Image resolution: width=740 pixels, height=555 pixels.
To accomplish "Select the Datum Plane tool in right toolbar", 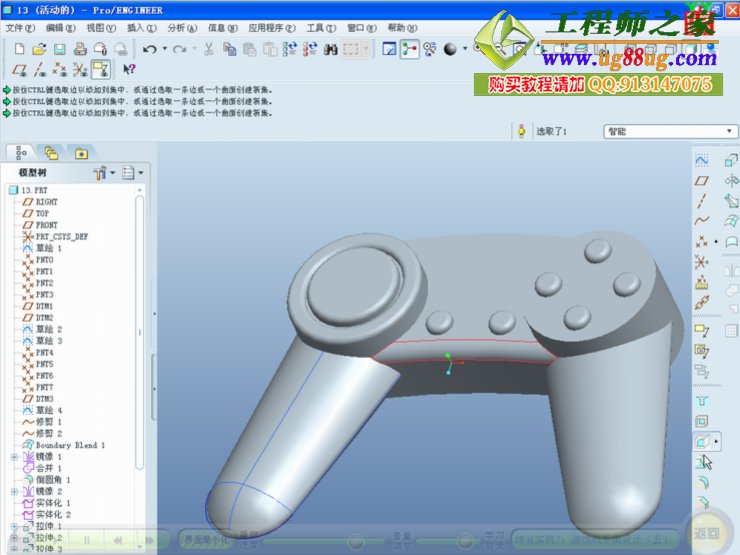I will 702,180.
